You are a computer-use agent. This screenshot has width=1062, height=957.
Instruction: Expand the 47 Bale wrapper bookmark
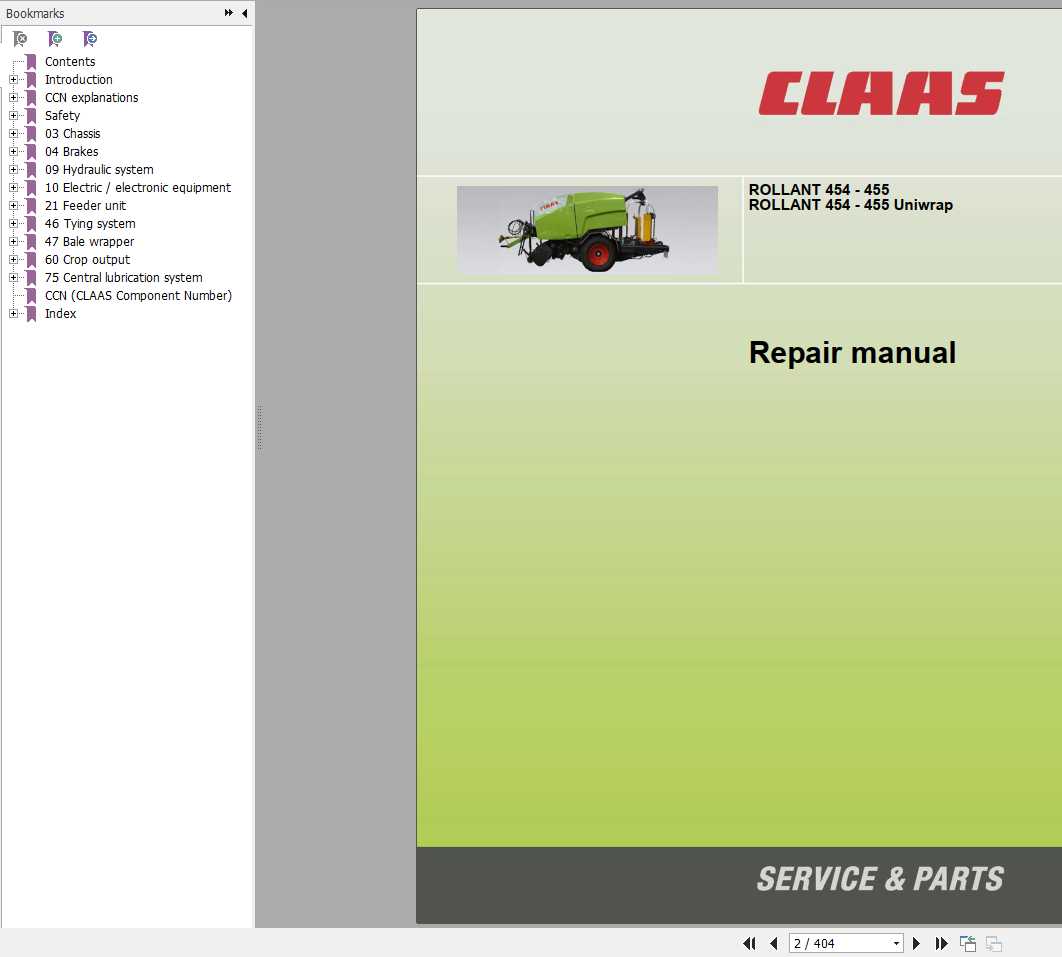coord(13,241)
